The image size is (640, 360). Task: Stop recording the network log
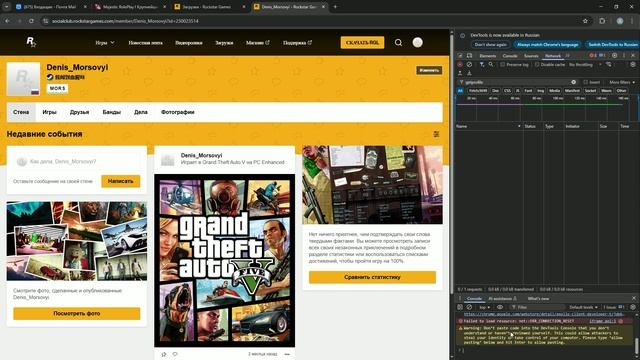click(460, 64)
